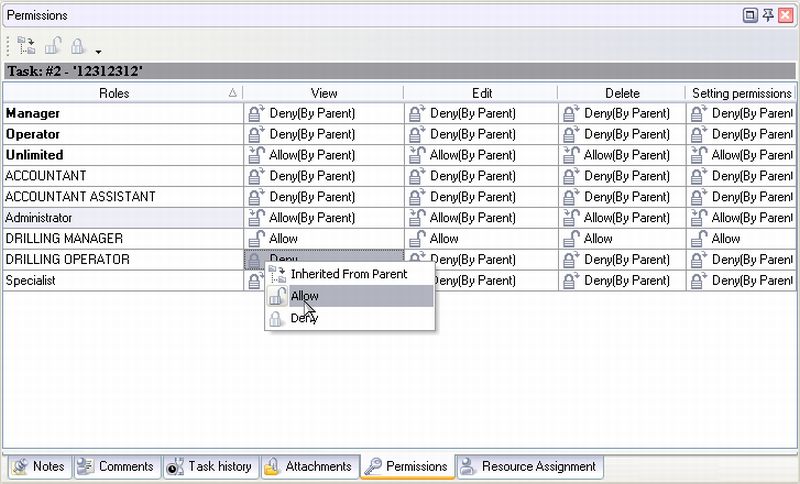800x484 pixels.
Task: Pick Deny from the permission popup menu
Action: click(x=304, y=319)
